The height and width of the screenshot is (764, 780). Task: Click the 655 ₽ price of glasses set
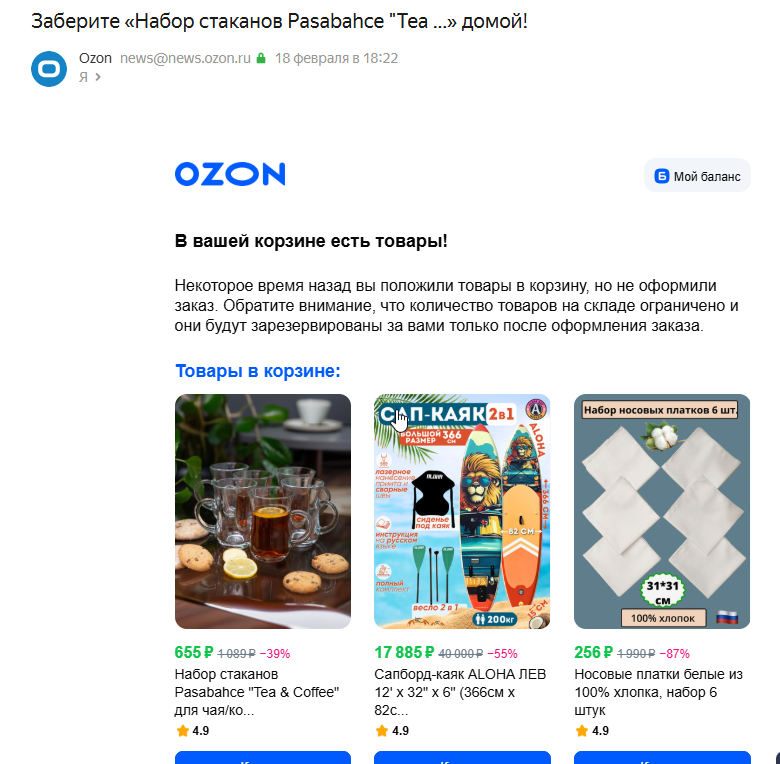click(x=194, y=652)
